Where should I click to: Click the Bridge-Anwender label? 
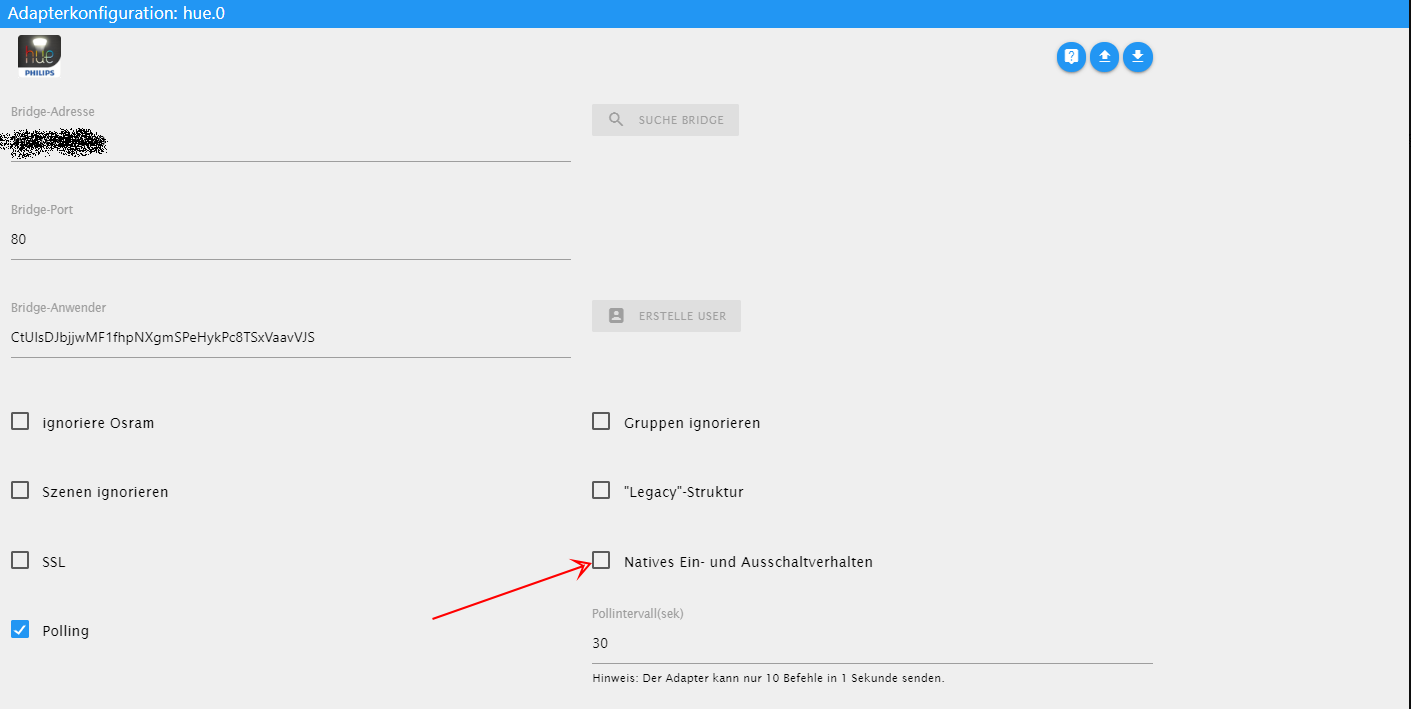pos(58,308)
